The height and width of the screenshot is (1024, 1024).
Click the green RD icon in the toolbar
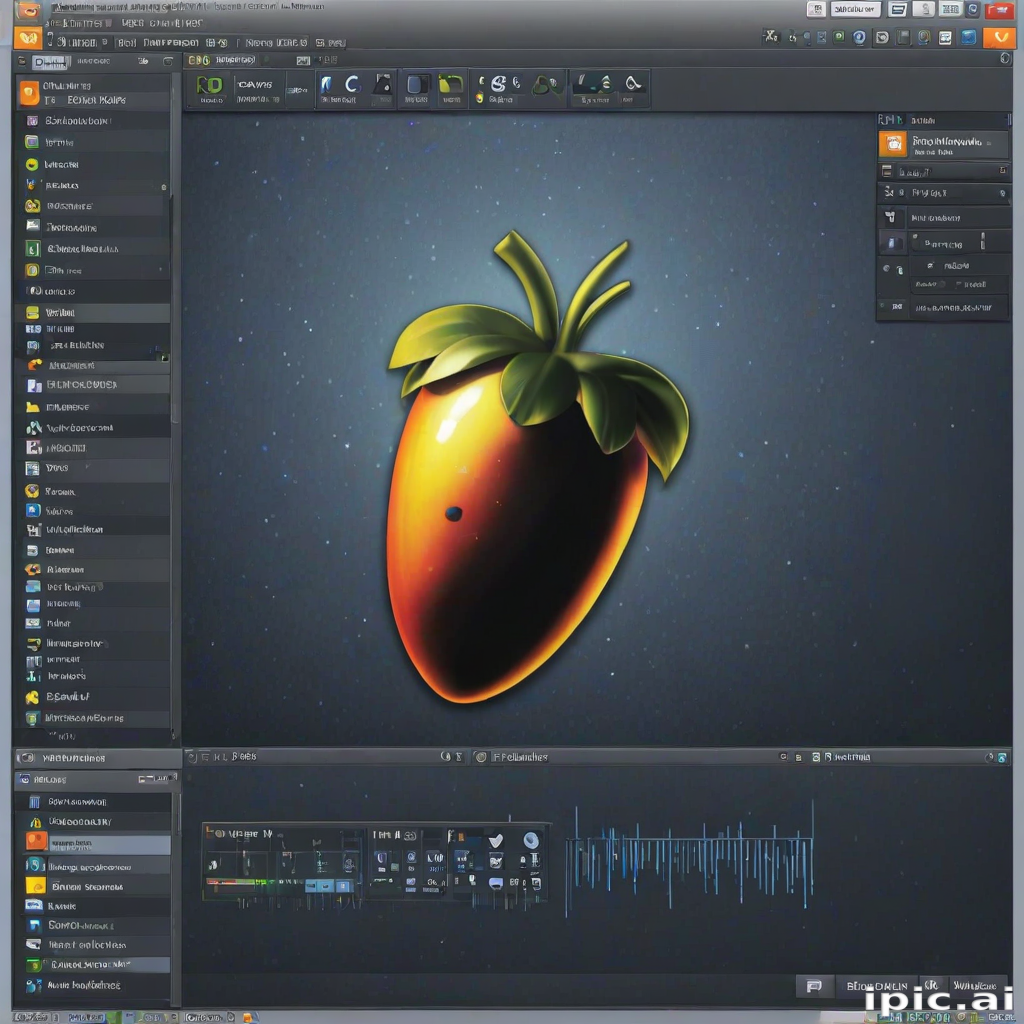pos(210,86)
